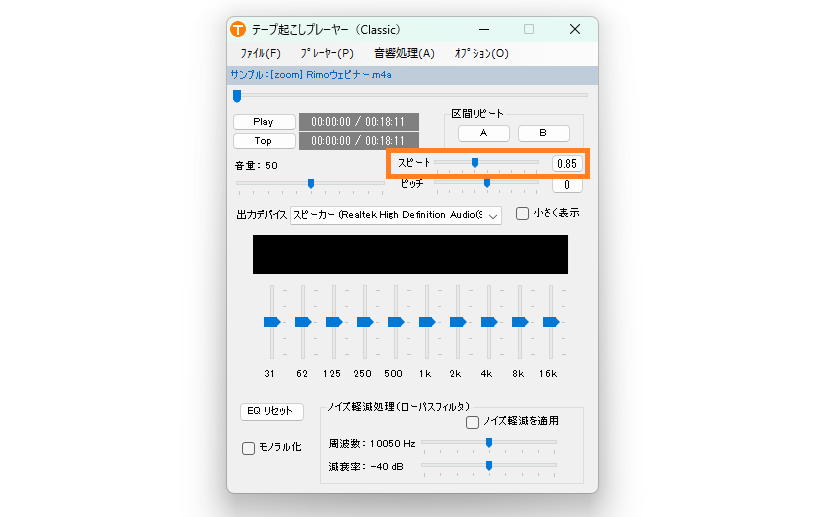The width and height of the screenshot is (829, 517).
Task: Click the 16k equalizer slider handle
Action: pyautogui.click(x=550, y=322)
